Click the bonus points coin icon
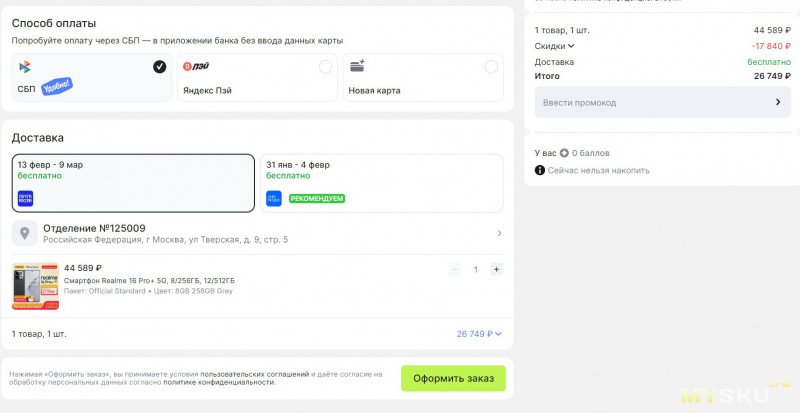The image size is (800, 413). tap(564, 153)
